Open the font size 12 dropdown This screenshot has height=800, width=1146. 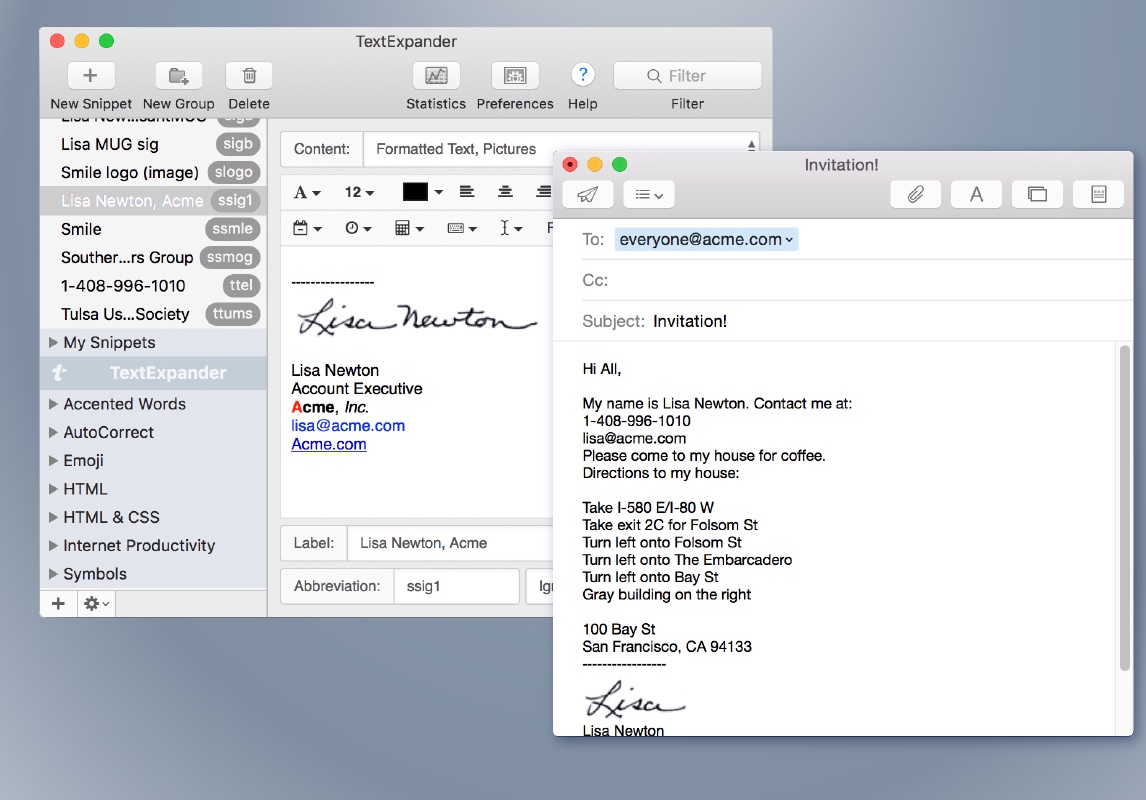pos(359,192)
